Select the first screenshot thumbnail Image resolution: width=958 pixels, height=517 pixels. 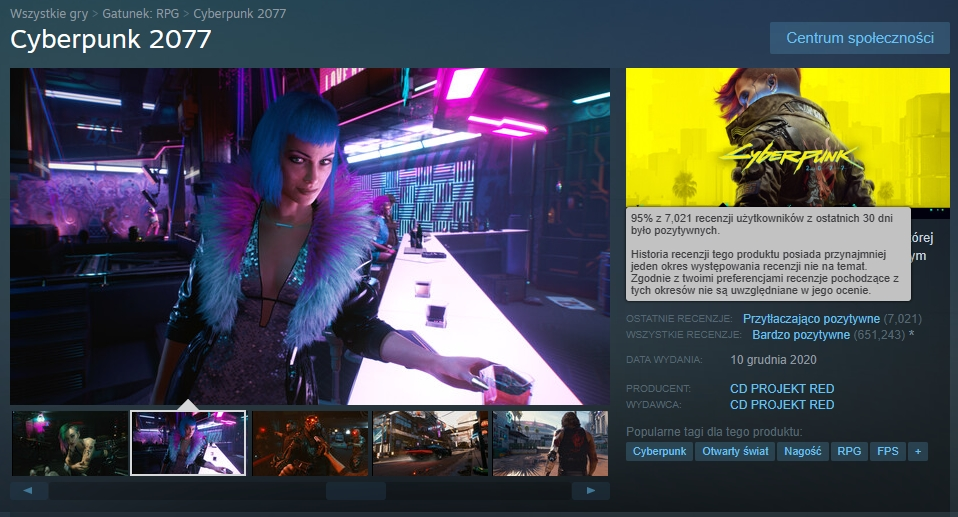pos(70,443)
